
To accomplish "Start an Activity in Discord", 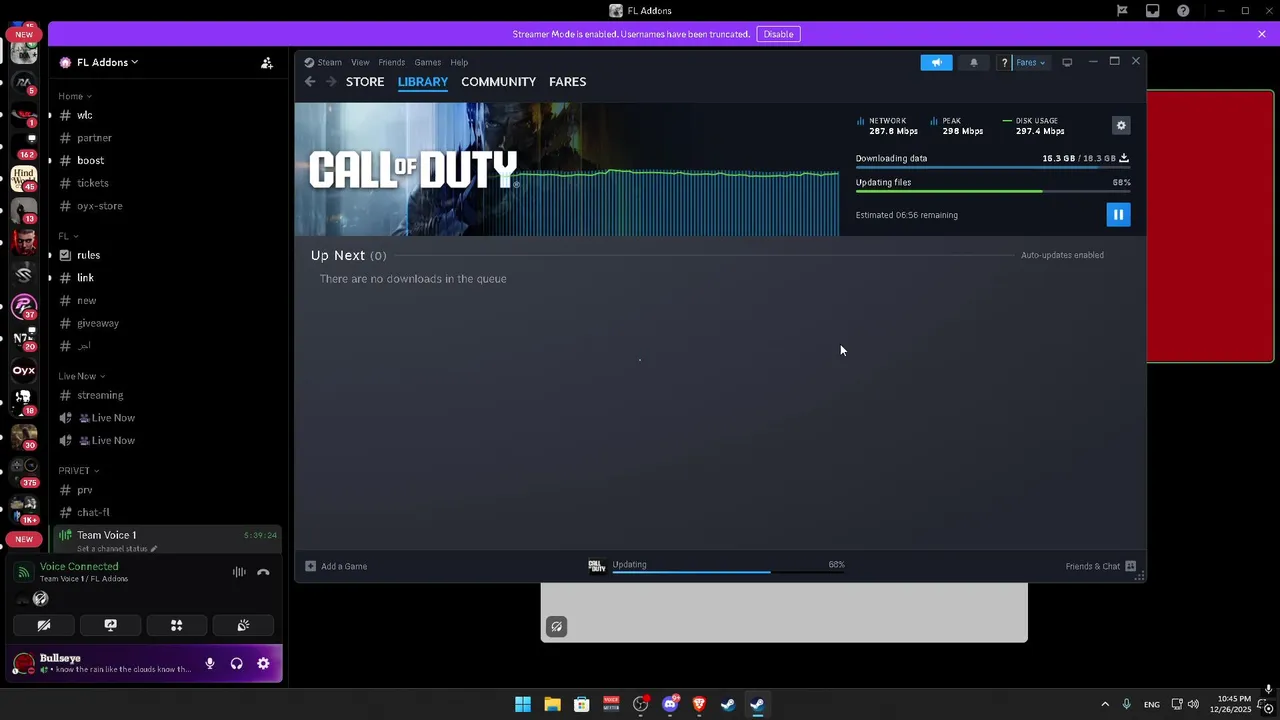I will tap(176, 625).
